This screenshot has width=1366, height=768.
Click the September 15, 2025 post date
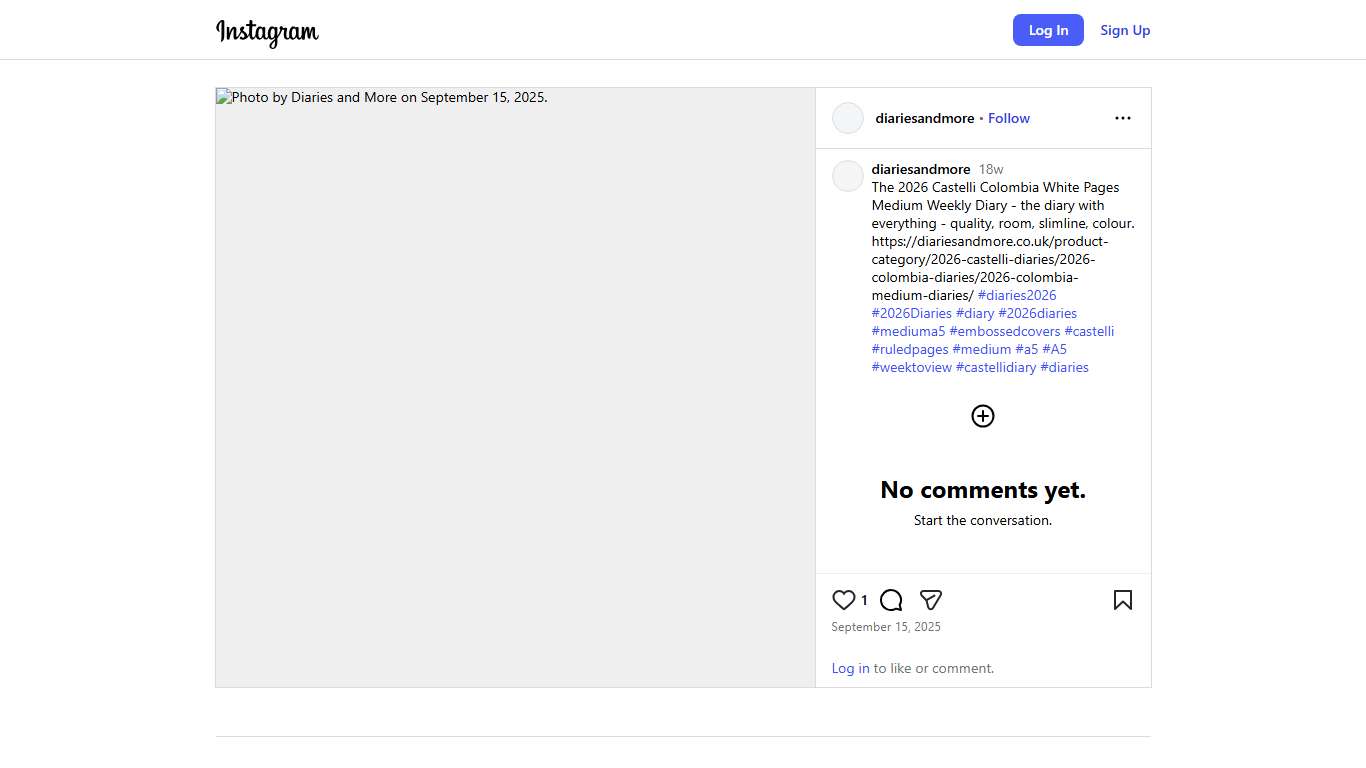coord(886,627)
